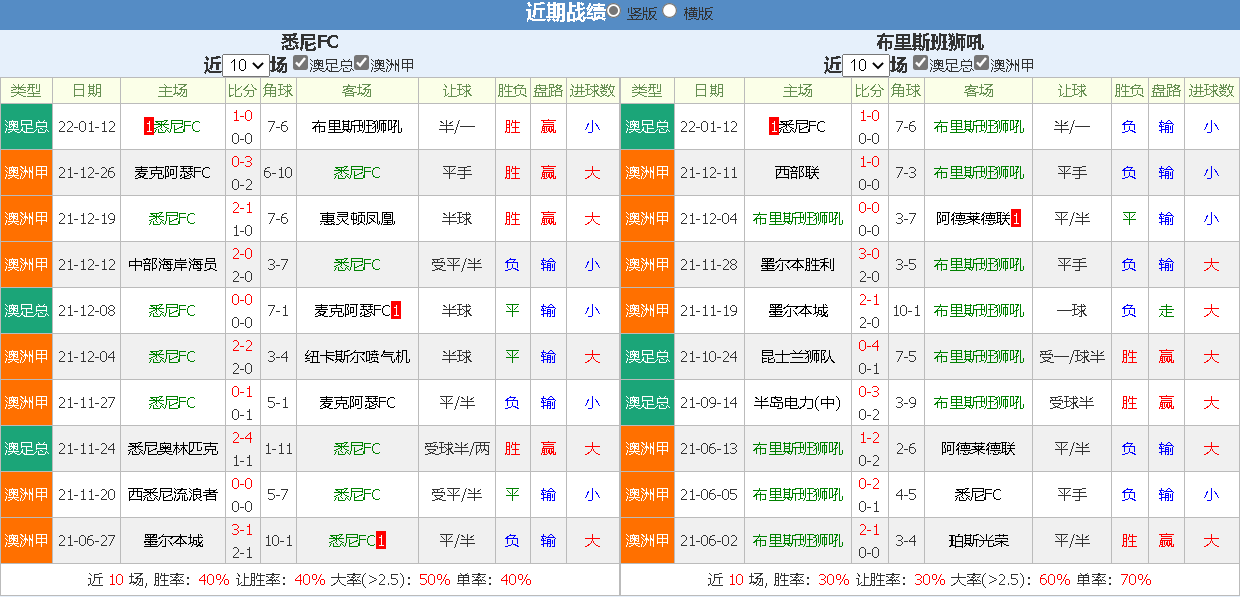Click 麦克阿瑟FC home team on 21-12-26 row

click(x=173, y=173)
